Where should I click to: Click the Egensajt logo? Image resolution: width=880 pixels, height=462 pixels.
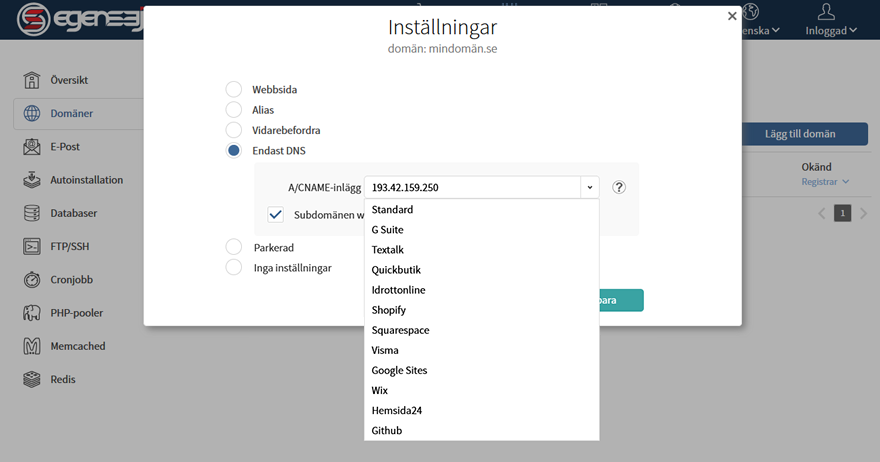(80, 19)
